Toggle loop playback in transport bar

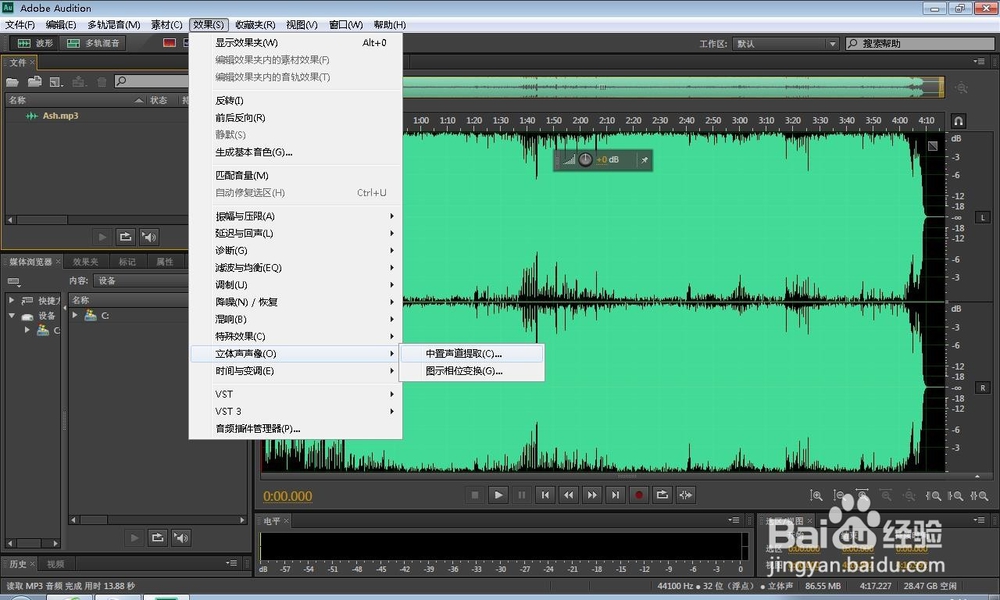click(662, 495)
